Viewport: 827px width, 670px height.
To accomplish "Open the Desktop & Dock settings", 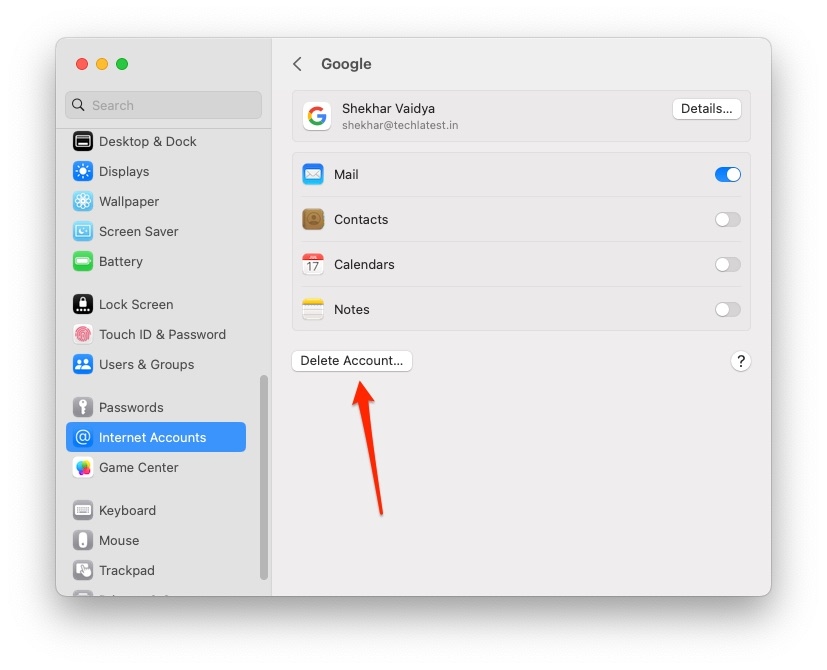I will coord(156,141).
